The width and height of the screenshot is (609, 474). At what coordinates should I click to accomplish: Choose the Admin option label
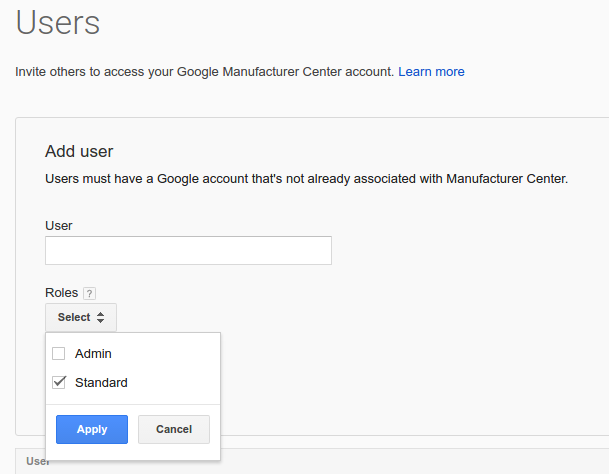[93, 353]
